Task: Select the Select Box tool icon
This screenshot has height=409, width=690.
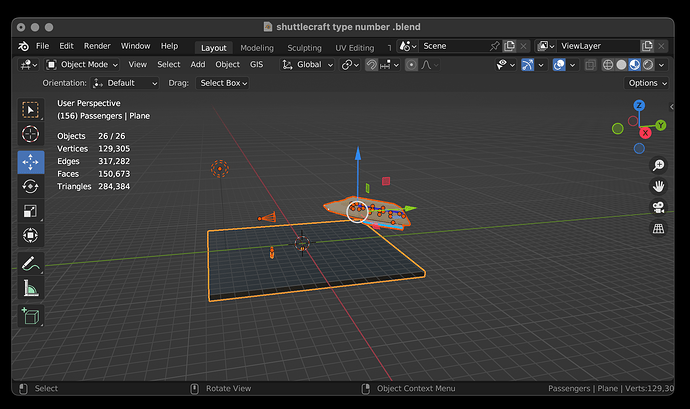Action: tap(30, 110)
